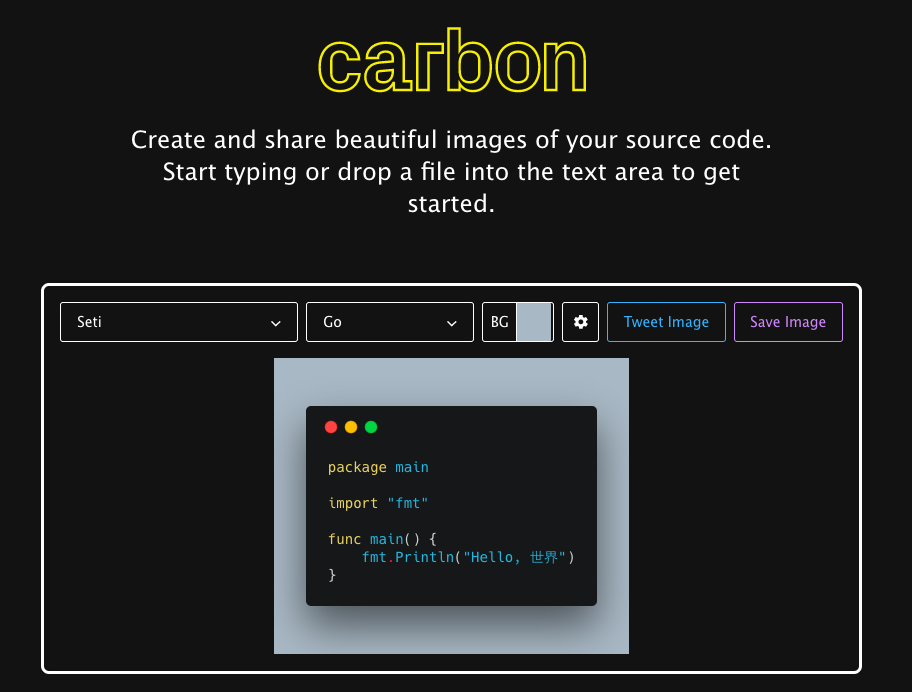This screenshot has width=912, height=692.
Task: Open the Go language dropdown
Action: (390, 322)
